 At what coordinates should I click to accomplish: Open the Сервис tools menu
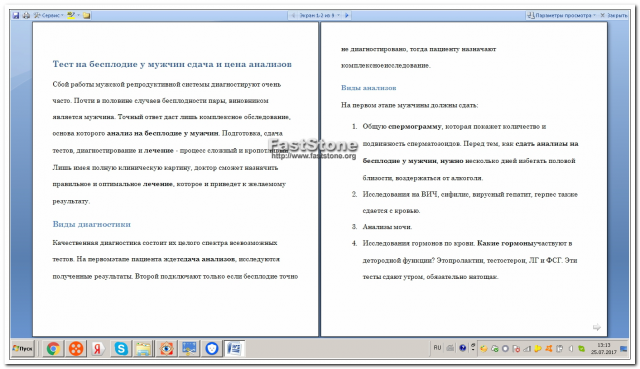pos(48,16)
